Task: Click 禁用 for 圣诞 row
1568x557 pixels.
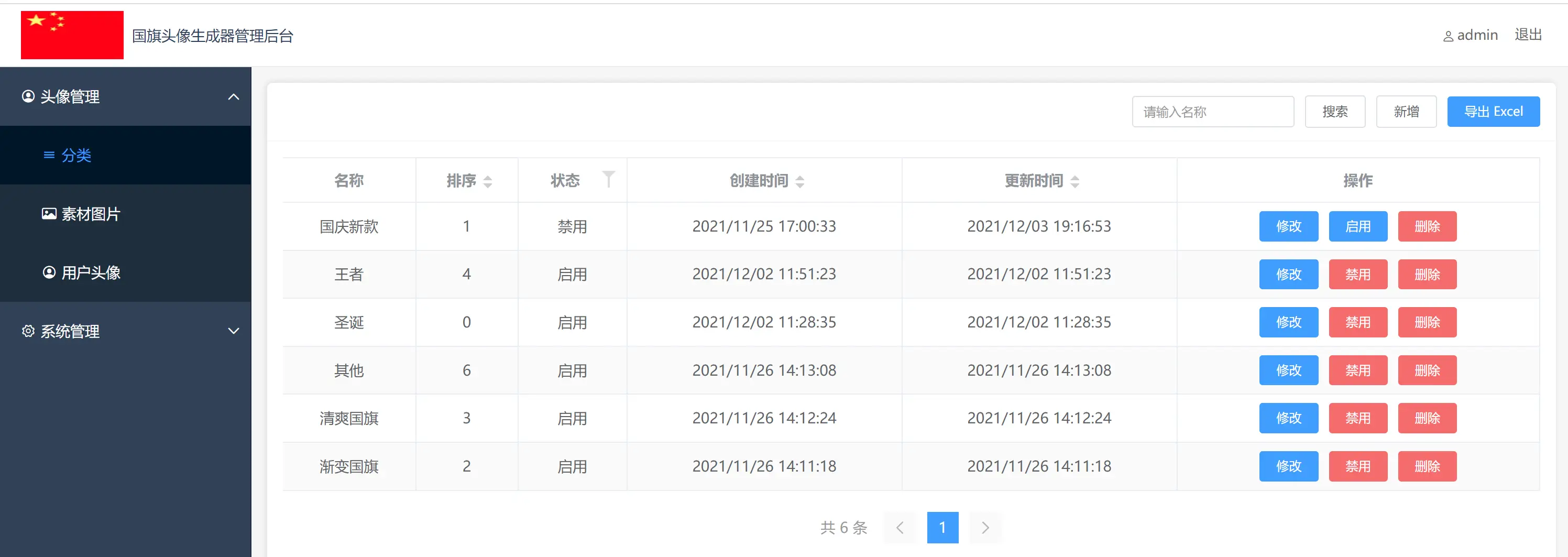Action: coord(1358,322)
